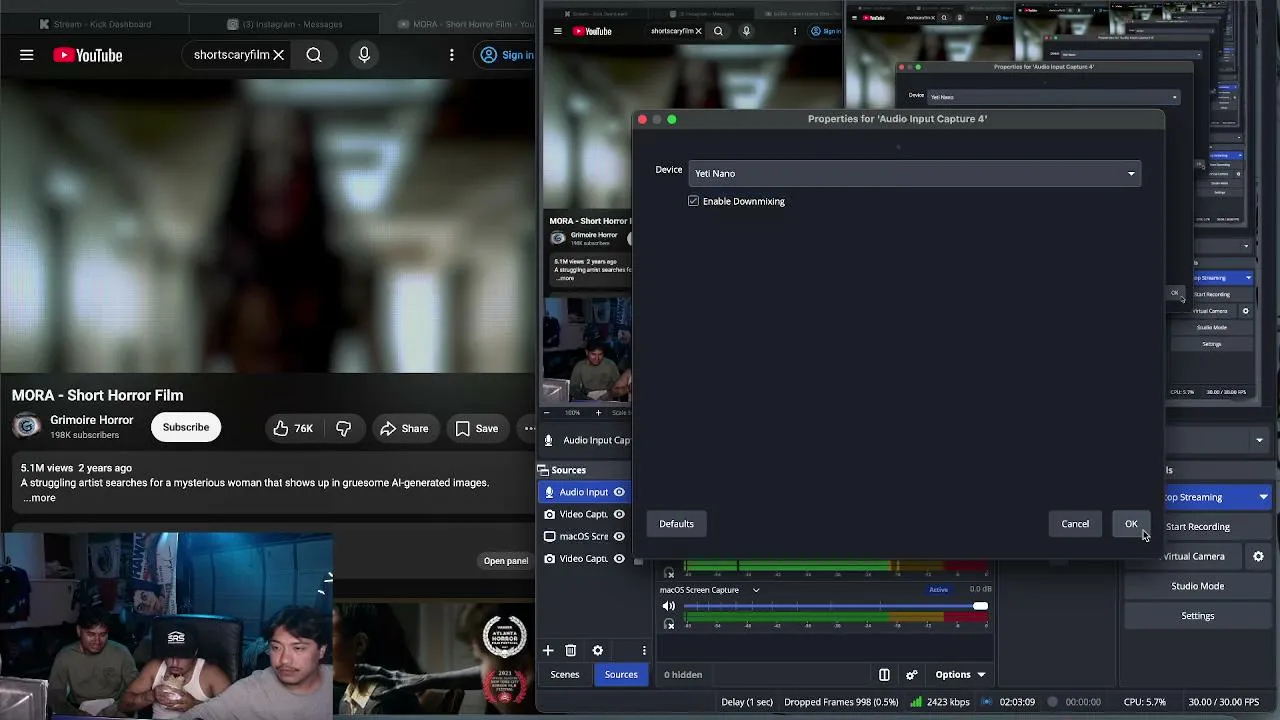Toggle visibility of the last Video Capture source

pyautogui.click(x=619, y=558)
